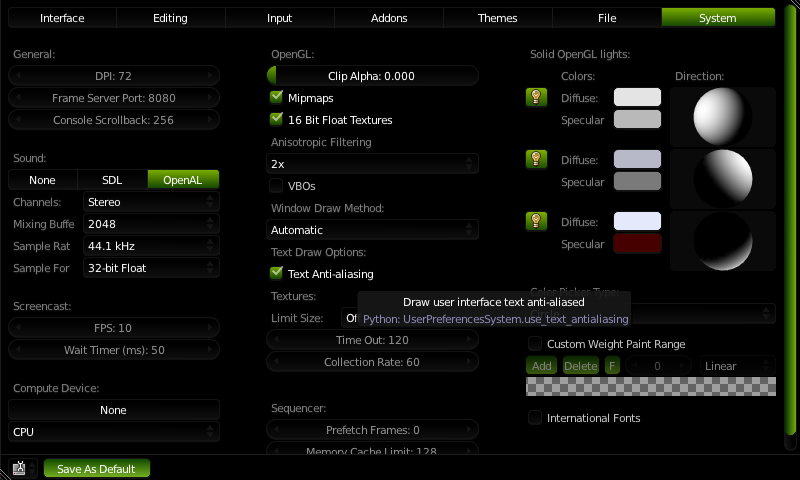Open the Channels Stereo dropdown
This screenshot has height=480, width=800.
151,202
